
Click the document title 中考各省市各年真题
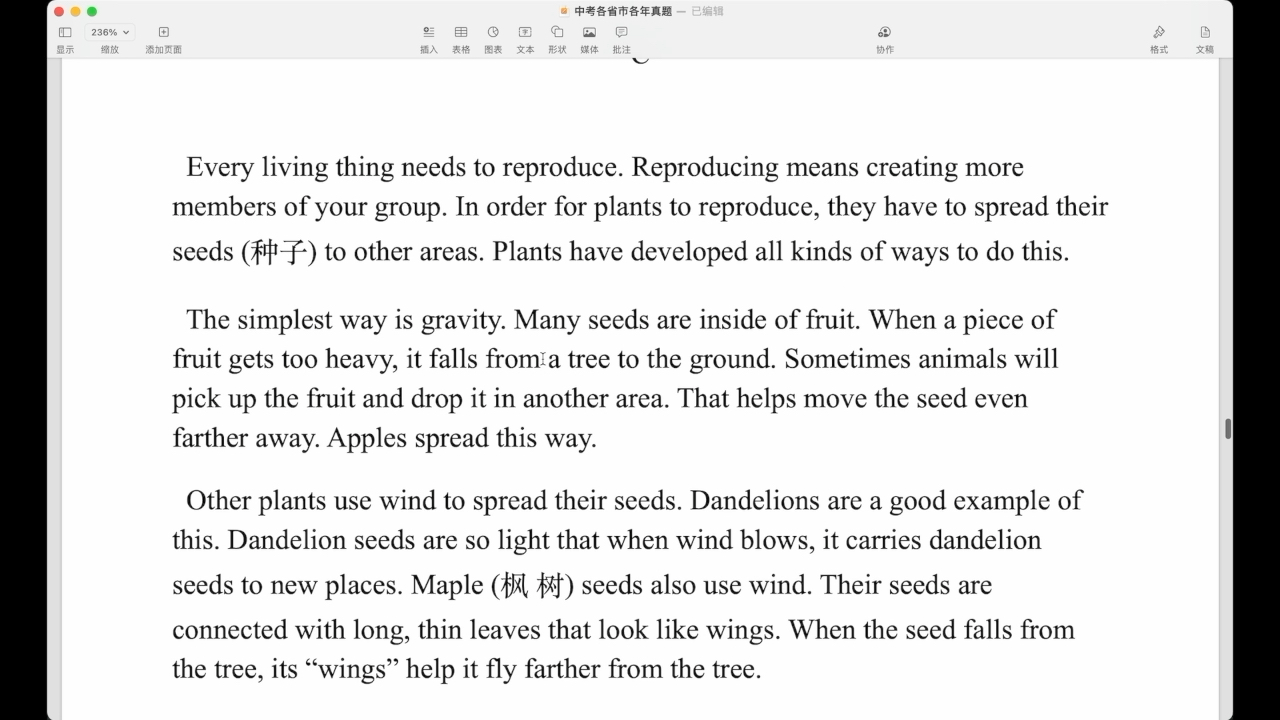(622, 11)
